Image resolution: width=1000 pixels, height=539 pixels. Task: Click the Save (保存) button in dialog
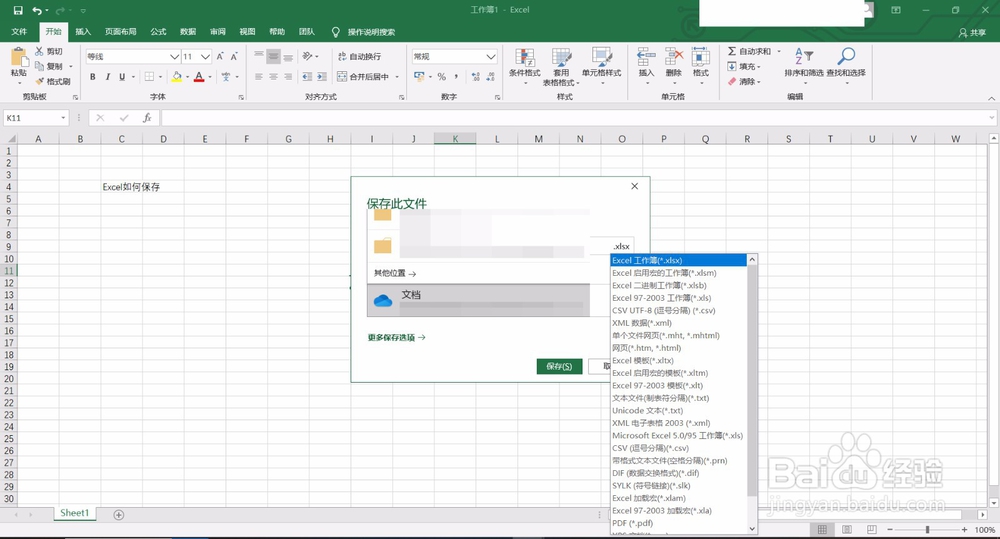tap(559, 366)
